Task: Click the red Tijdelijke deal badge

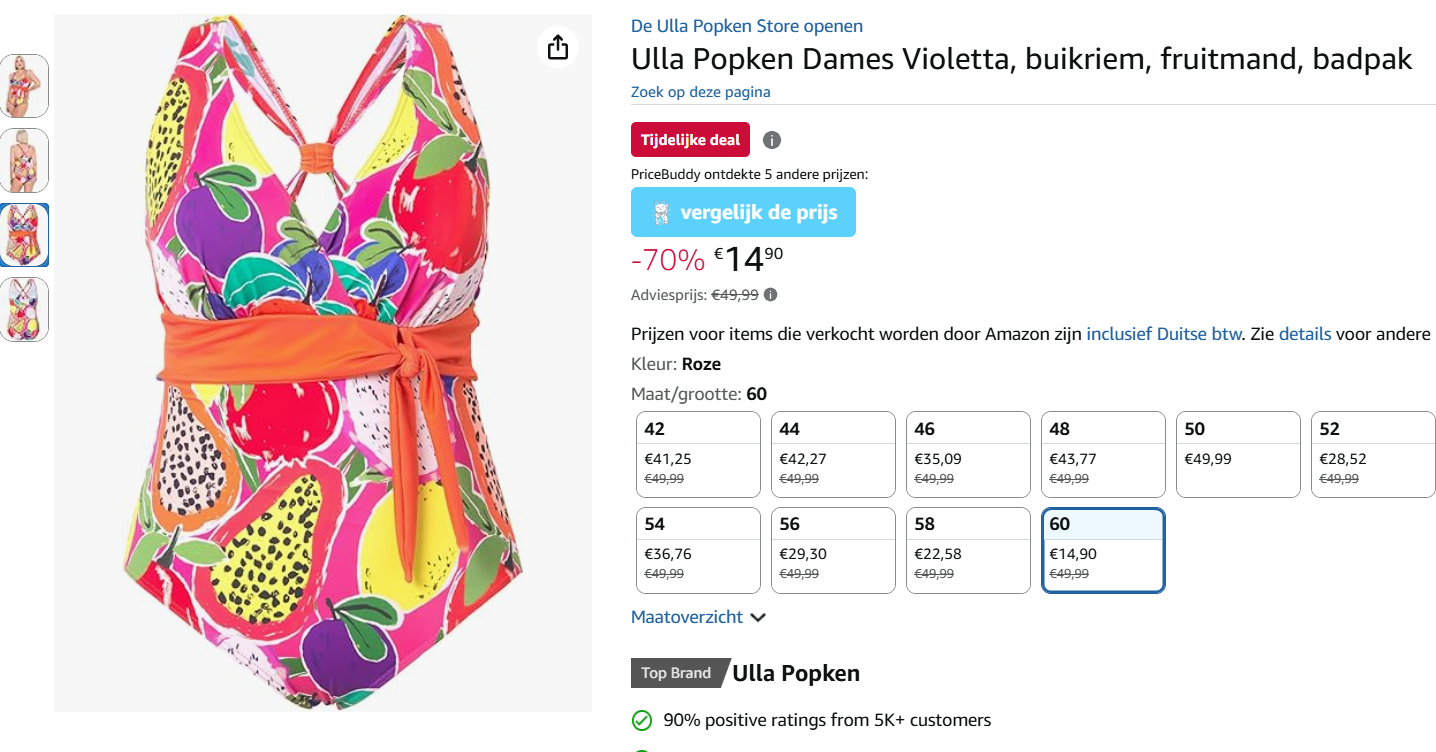Action: click(690, 139)
